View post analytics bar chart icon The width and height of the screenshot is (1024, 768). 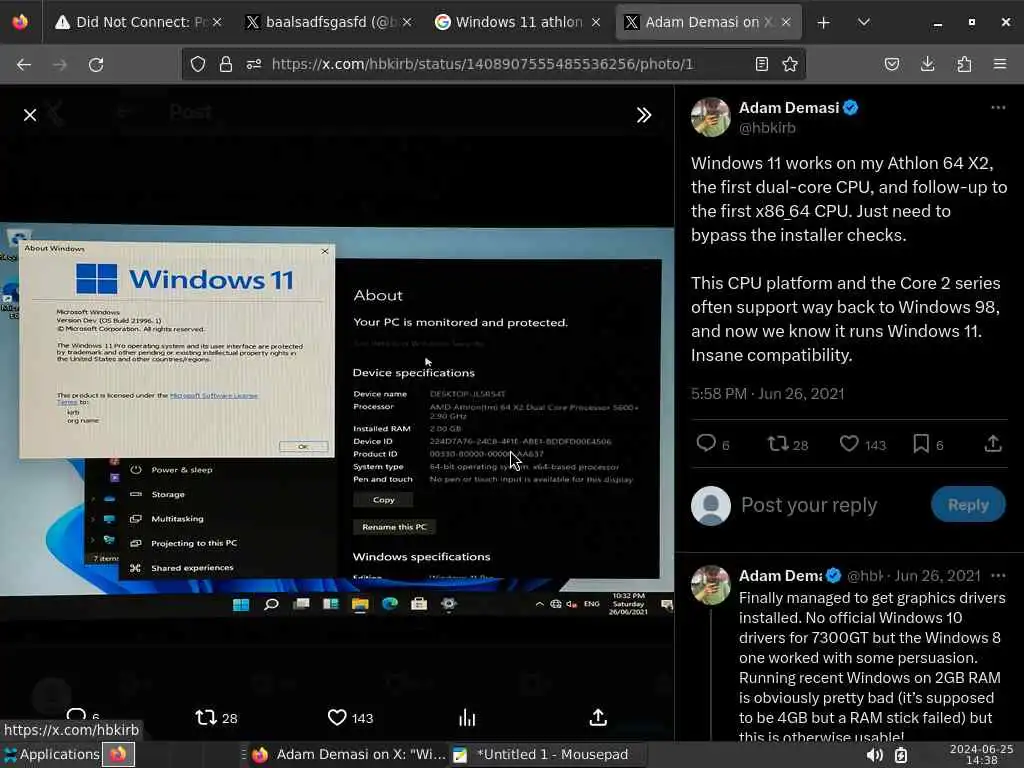click(x=467, y=718)
